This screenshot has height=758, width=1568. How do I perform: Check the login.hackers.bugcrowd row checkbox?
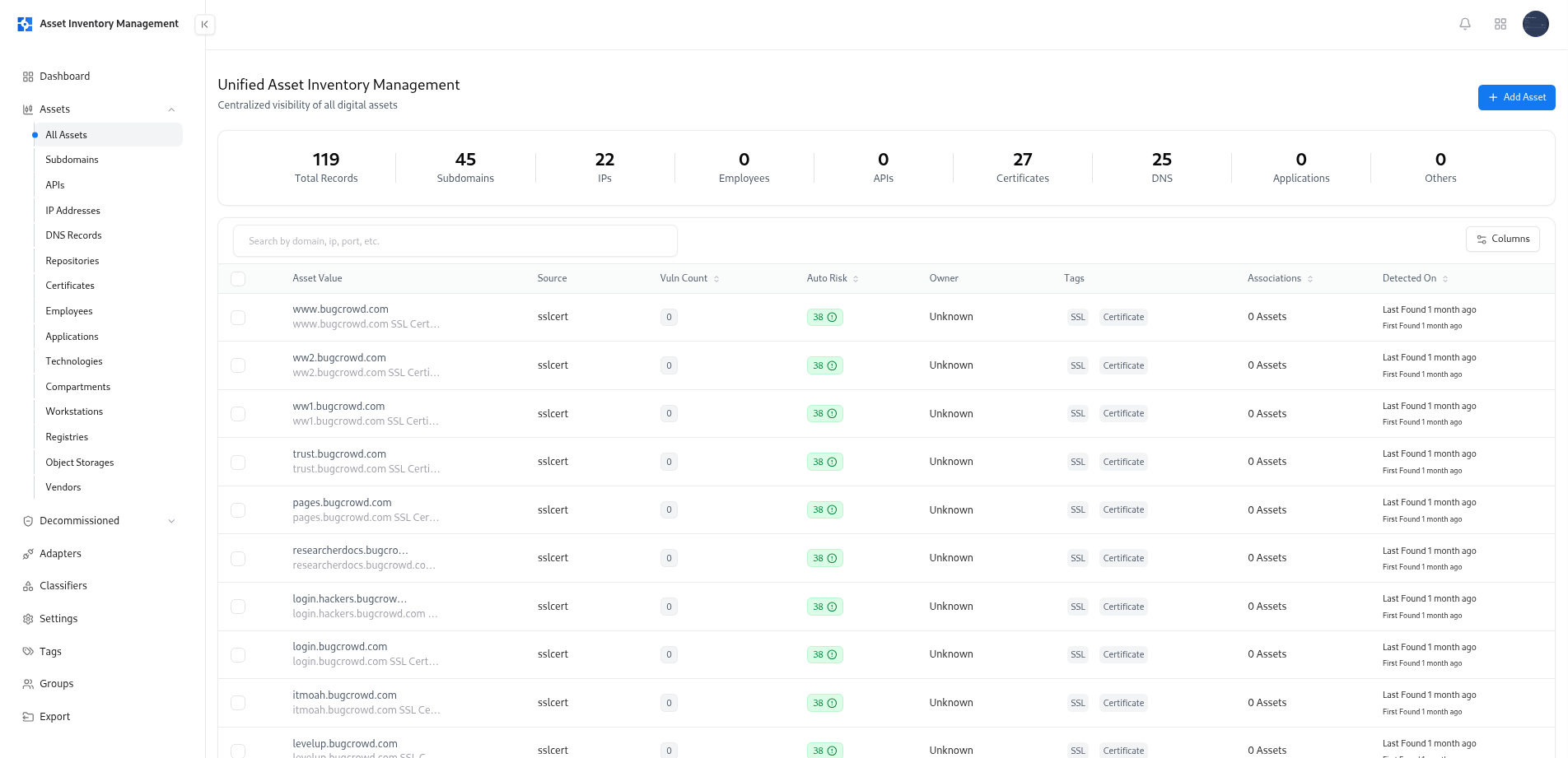238,607
